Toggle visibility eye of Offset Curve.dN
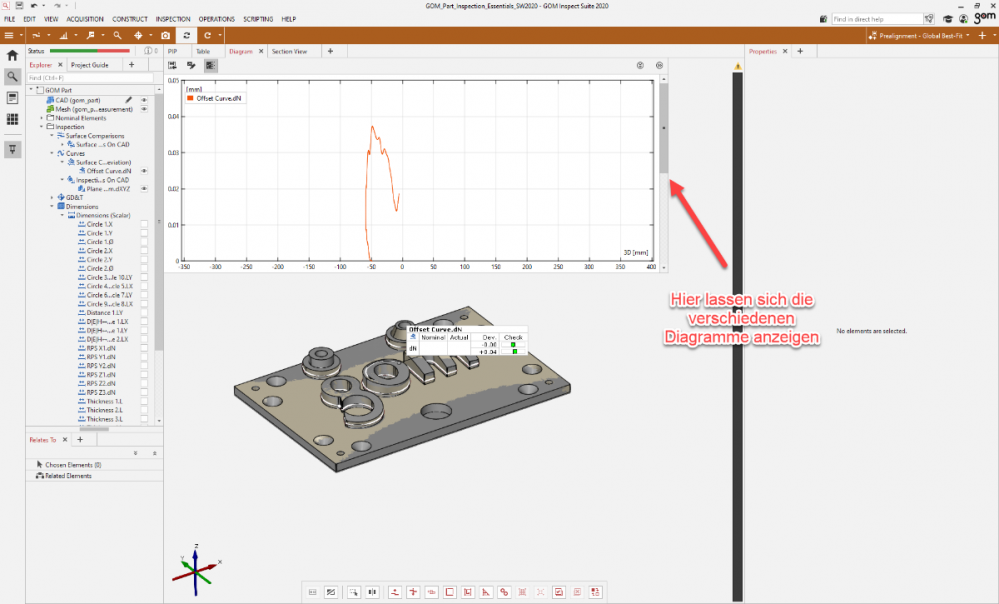This screenshot has width=999, height=604. tap(144, 171)
